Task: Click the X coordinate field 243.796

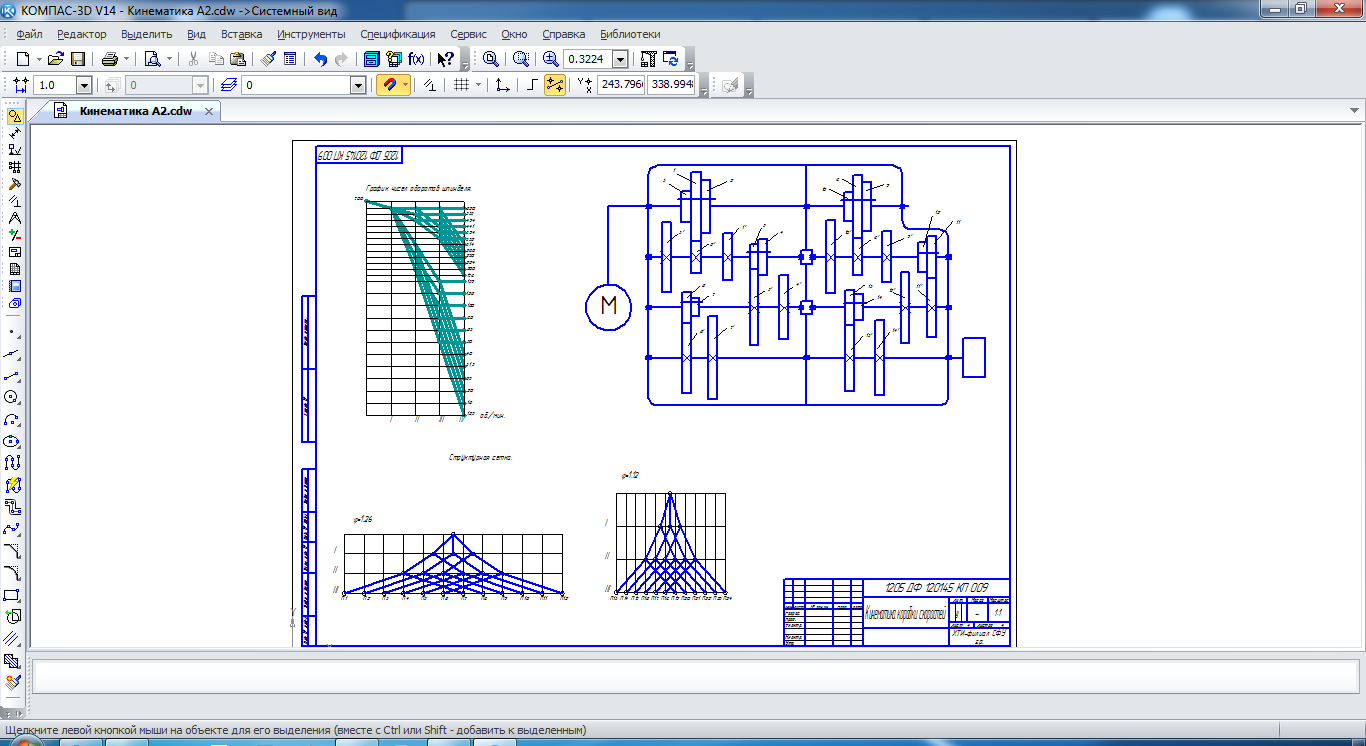Action: (x=621, y=86)
